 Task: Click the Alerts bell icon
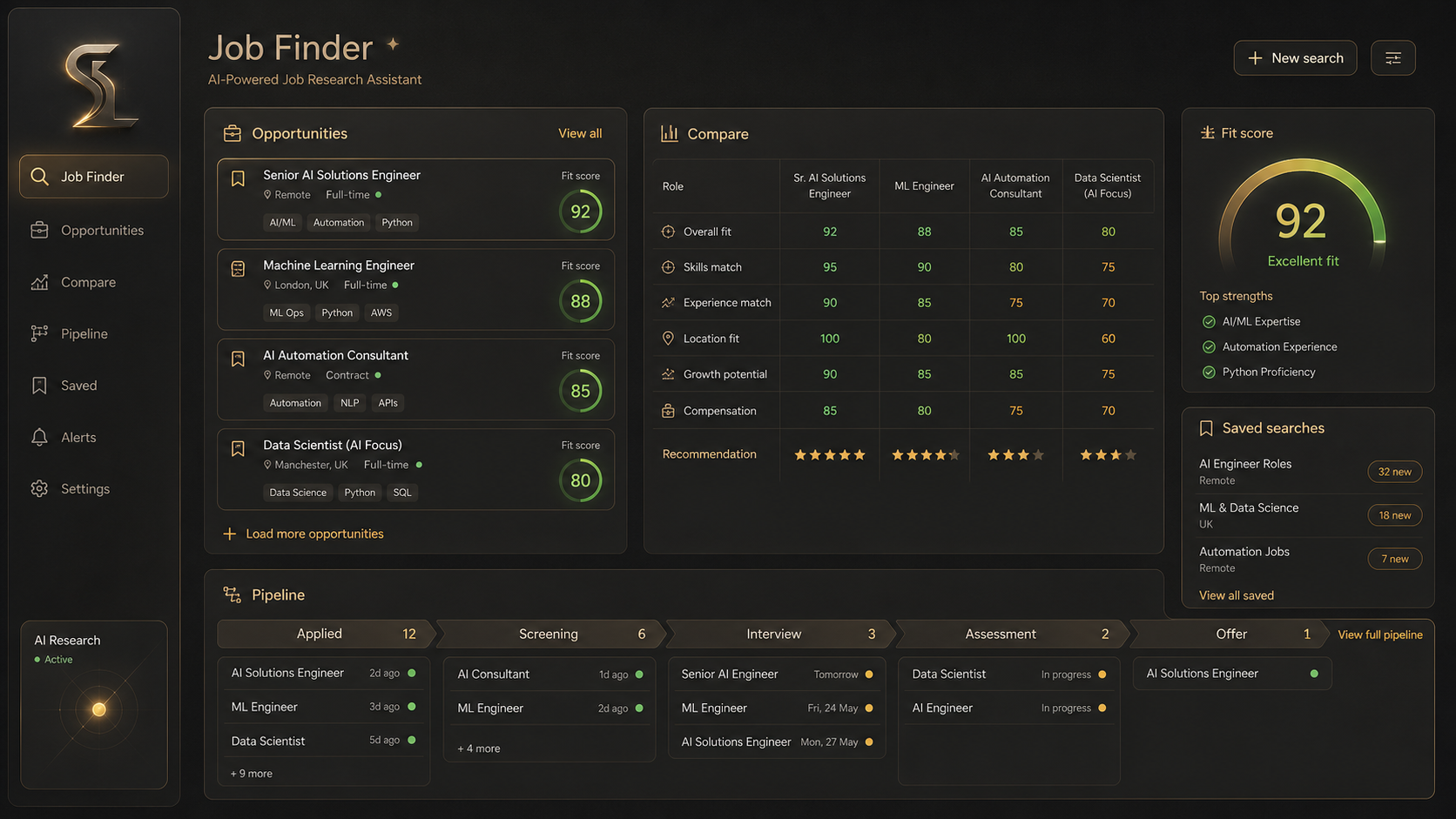click(39, 437)
